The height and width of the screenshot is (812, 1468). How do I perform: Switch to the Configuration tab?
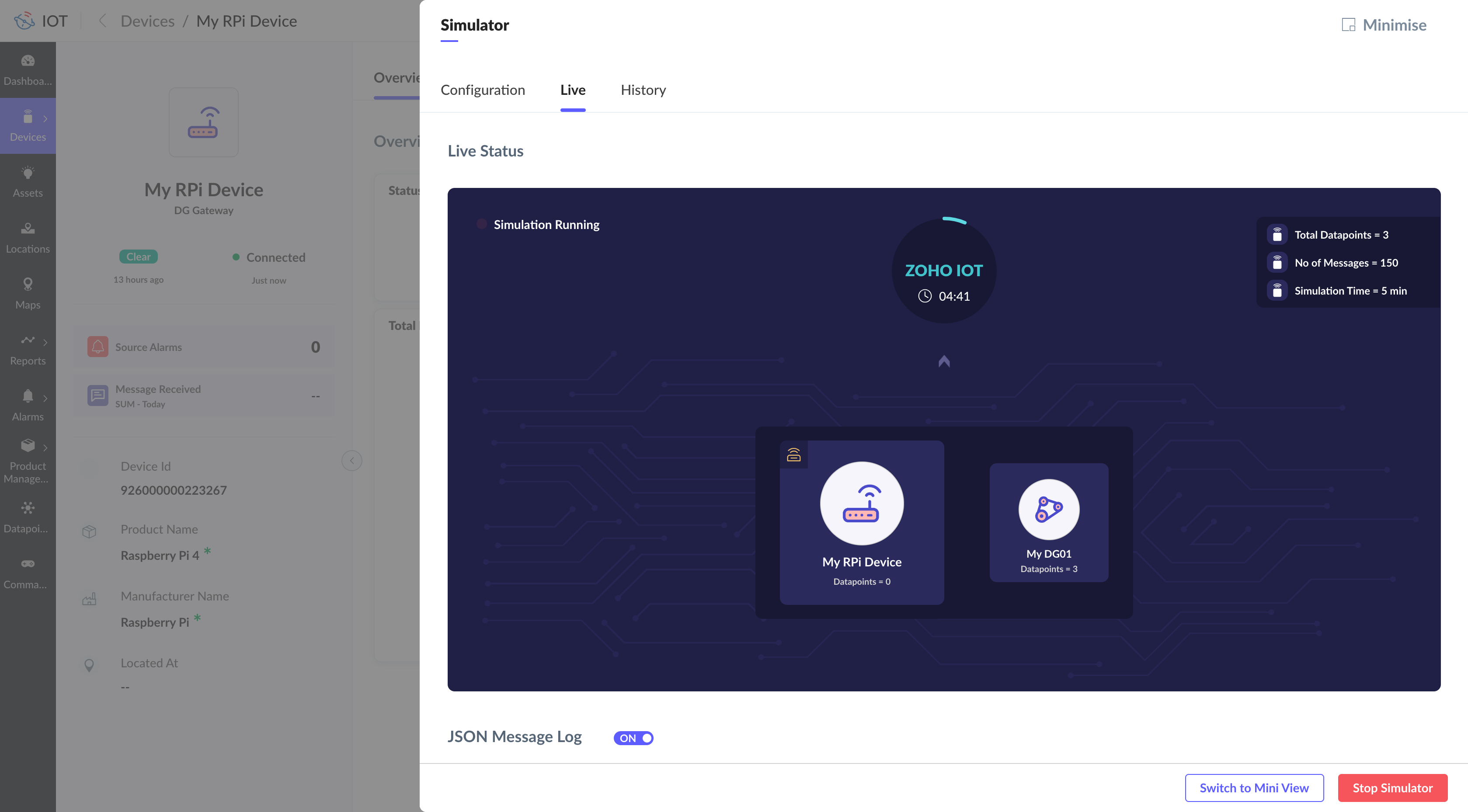(x=482, y=90)
